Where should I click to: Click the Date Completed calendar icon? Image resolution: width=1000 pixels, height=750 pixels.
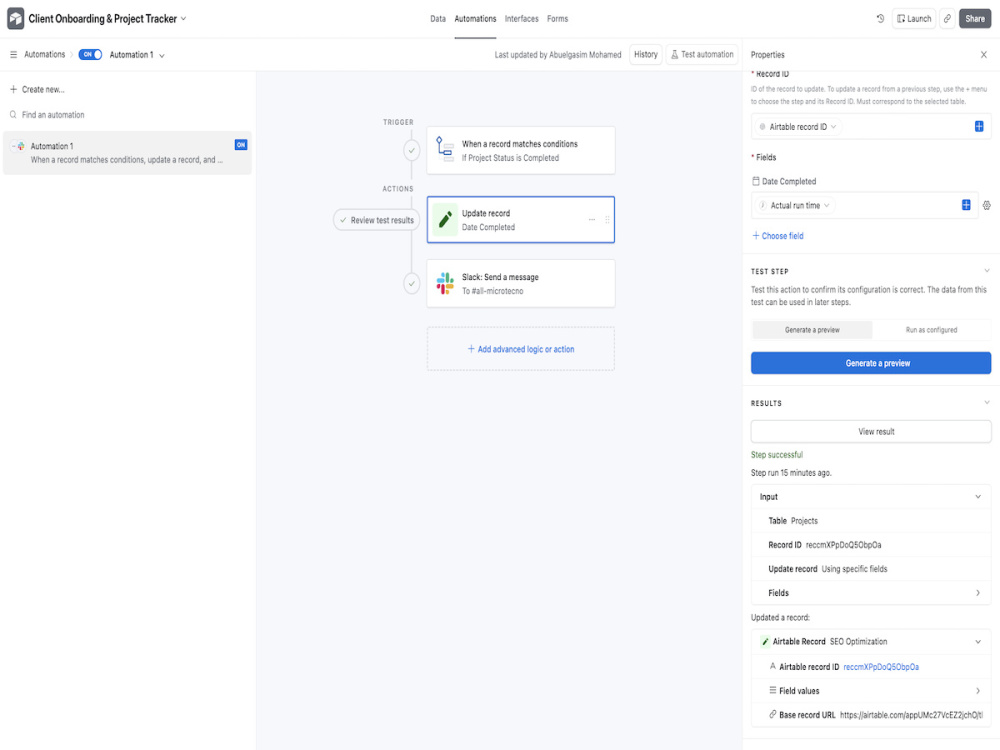tap(756, 181)
